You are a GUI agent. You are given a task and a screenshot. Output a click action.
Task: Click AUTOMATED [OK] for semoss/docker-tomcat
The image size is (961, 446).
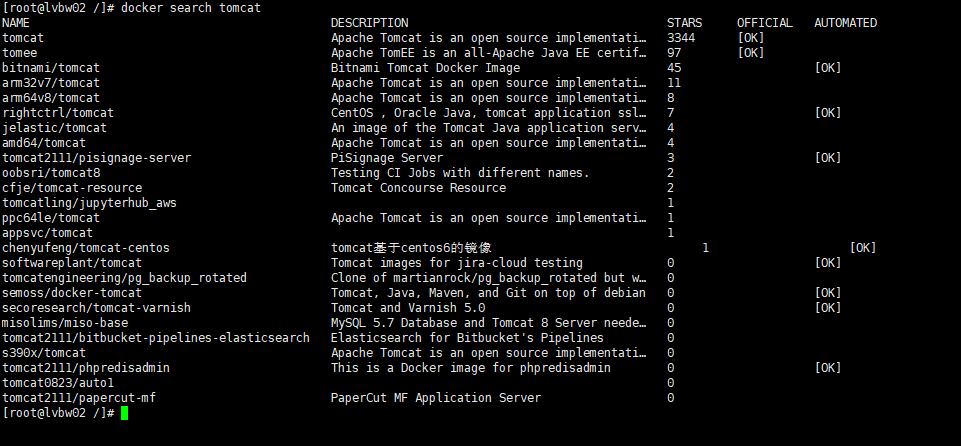point(828,293)
